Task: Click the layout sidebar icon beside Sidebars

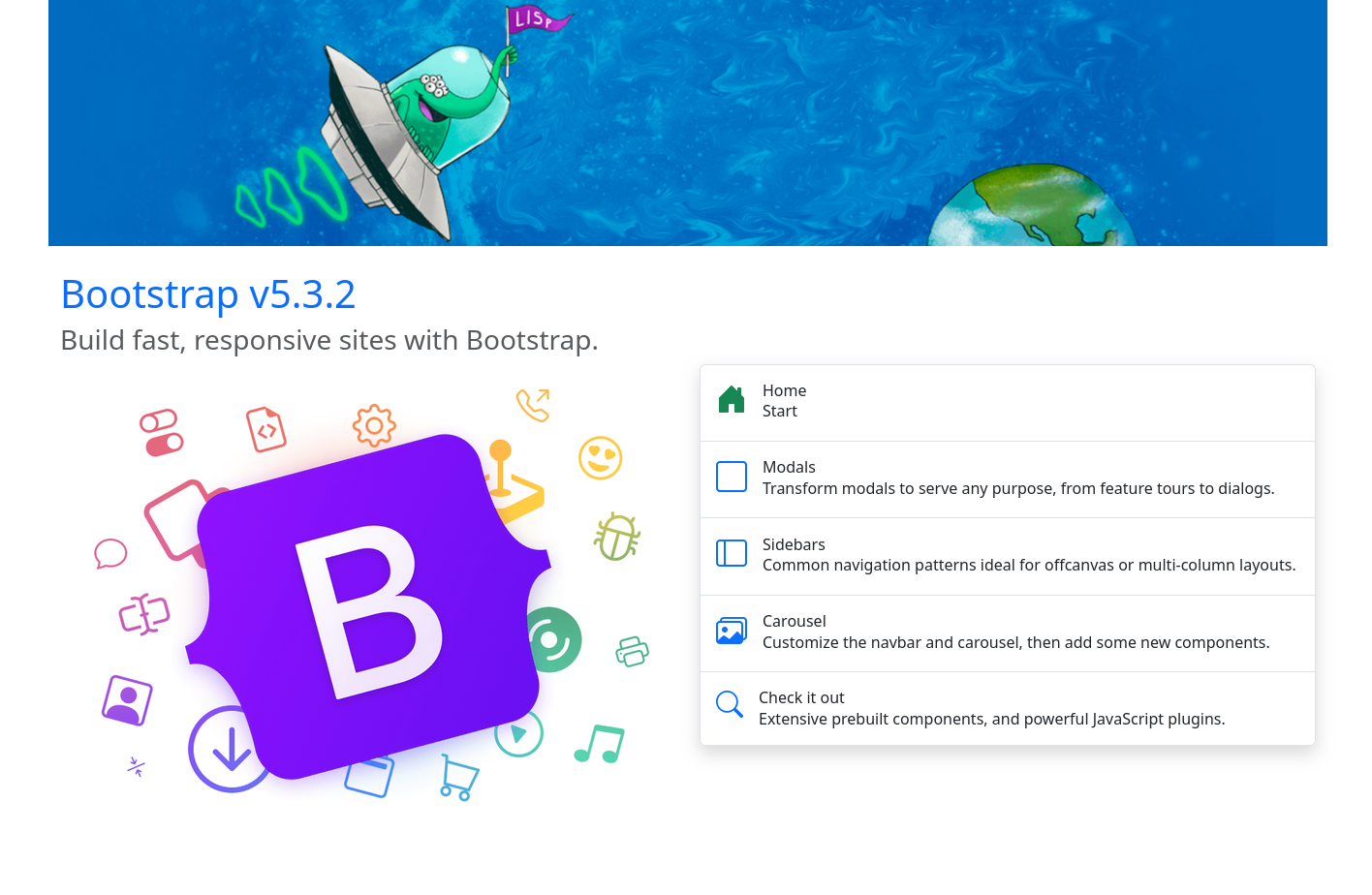Action: click(x=732, y=553)
